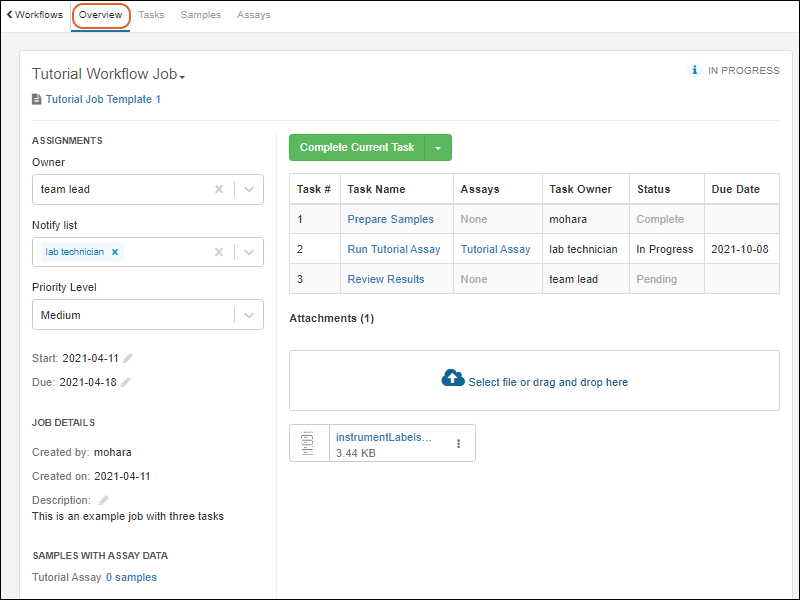This screenshot has height=600, width=800.
Task: Clear all Notify list entries
Action: [219, 252]
